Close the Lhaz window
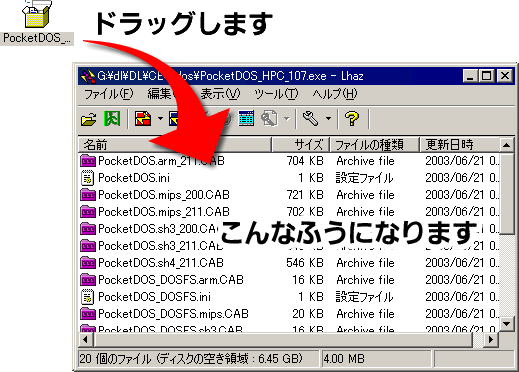This screenshot has width=519, height=372. point(505,76)
